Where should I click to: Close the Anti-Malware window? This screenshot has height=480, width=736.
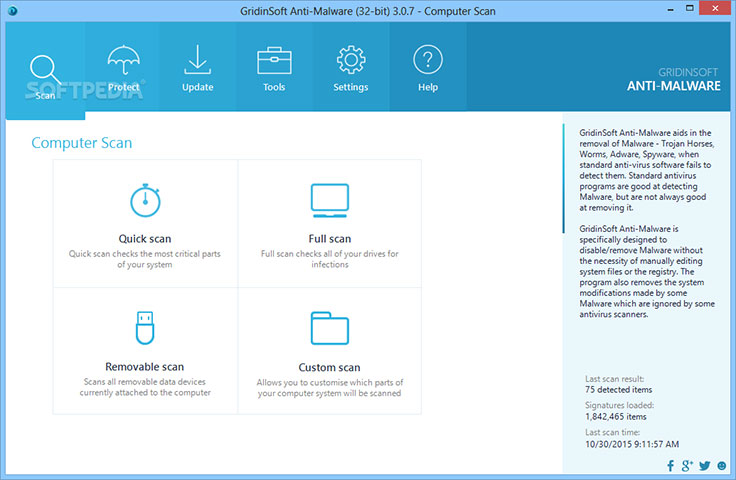715,8
